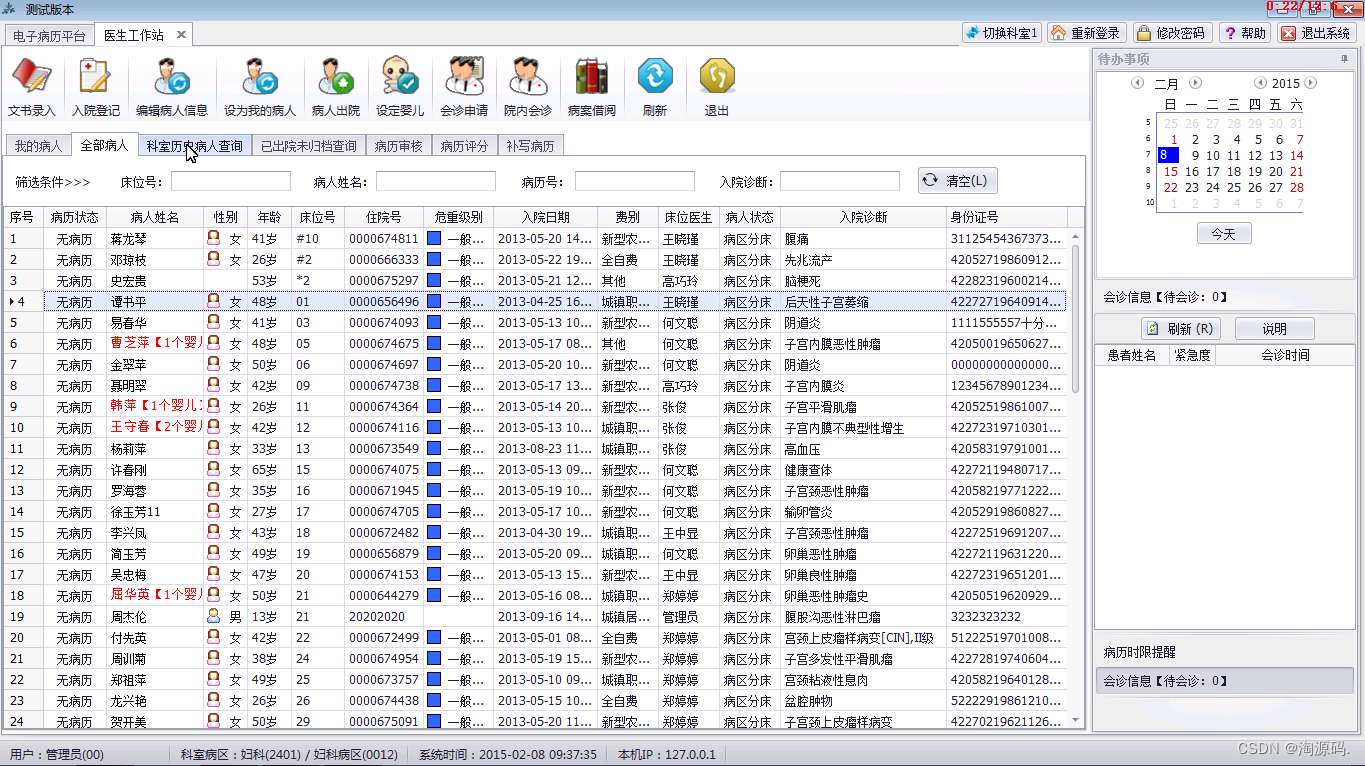
Task: Click patient name 韩萍 in row 9
Action: click(x=123, y=406)
